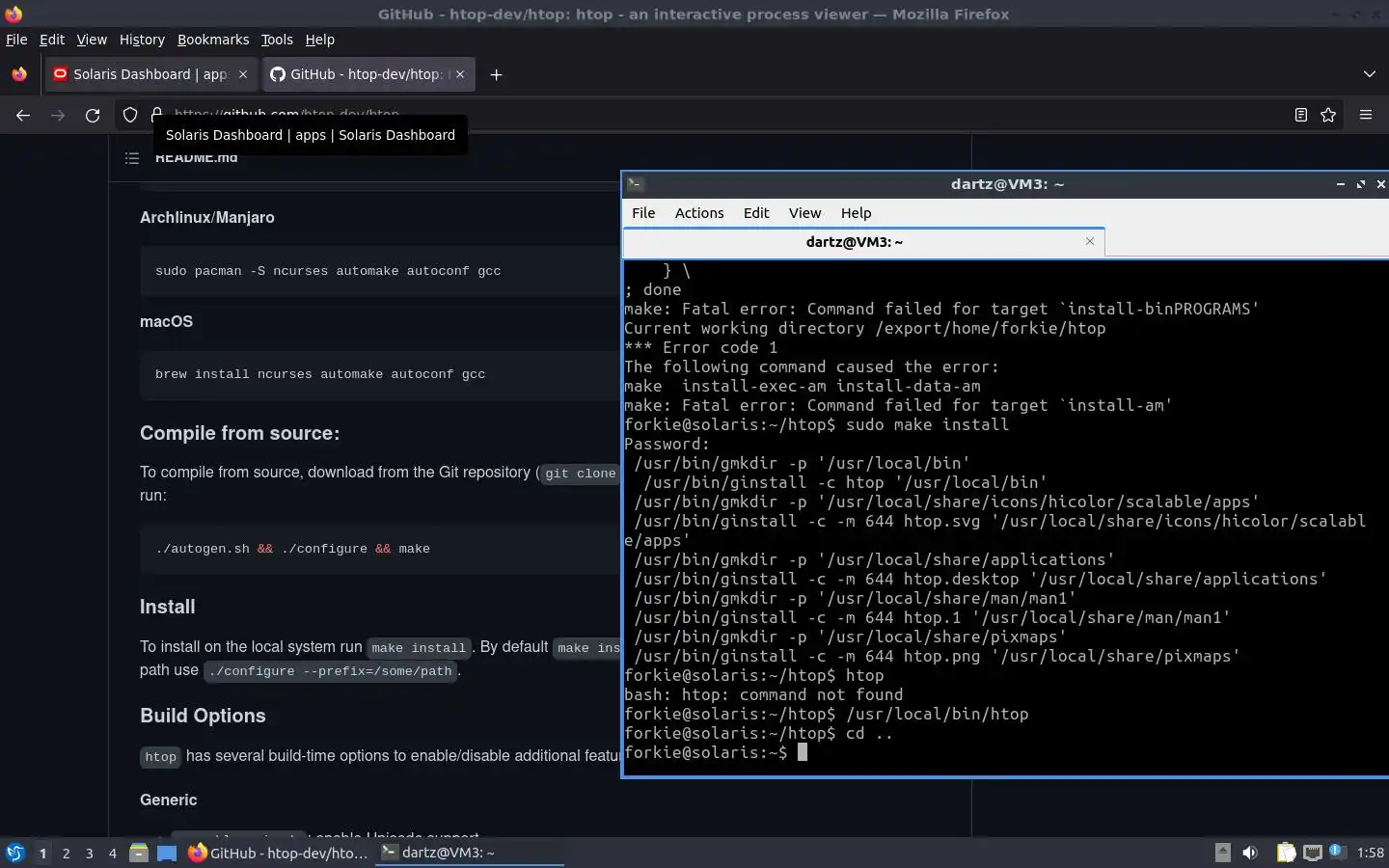The width and height of the screenshot is (1389, 868).
Task: Switch to Solaris Dashboard browser tab
Action: click(x=150, y=74)
